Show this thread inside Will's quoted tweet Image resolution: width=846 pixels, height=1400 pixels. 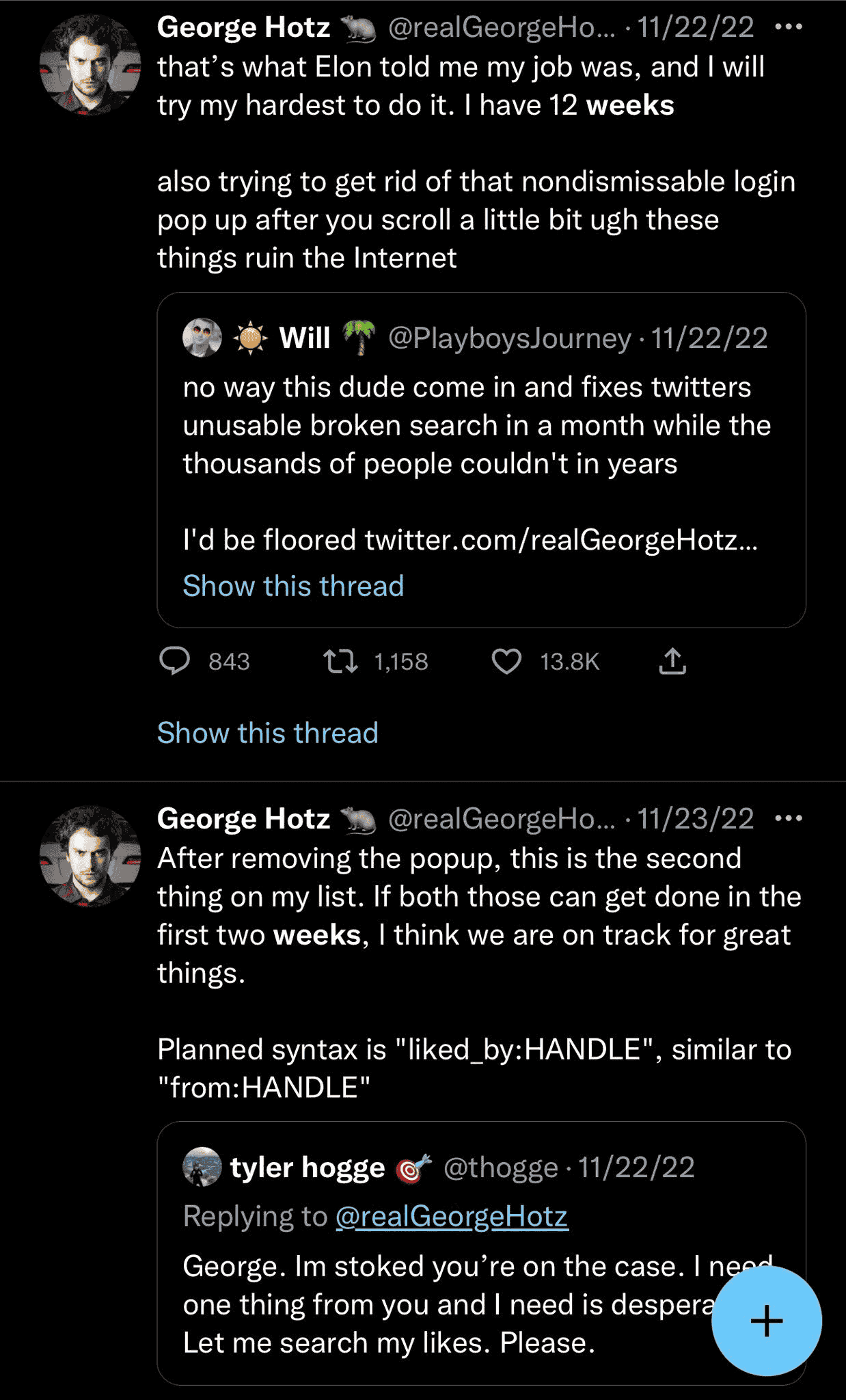pos(293,586)
